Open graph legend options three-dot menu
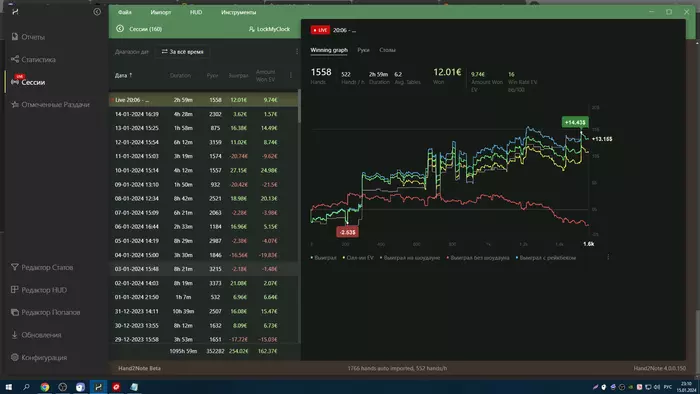700x394 pixels. 608,257
